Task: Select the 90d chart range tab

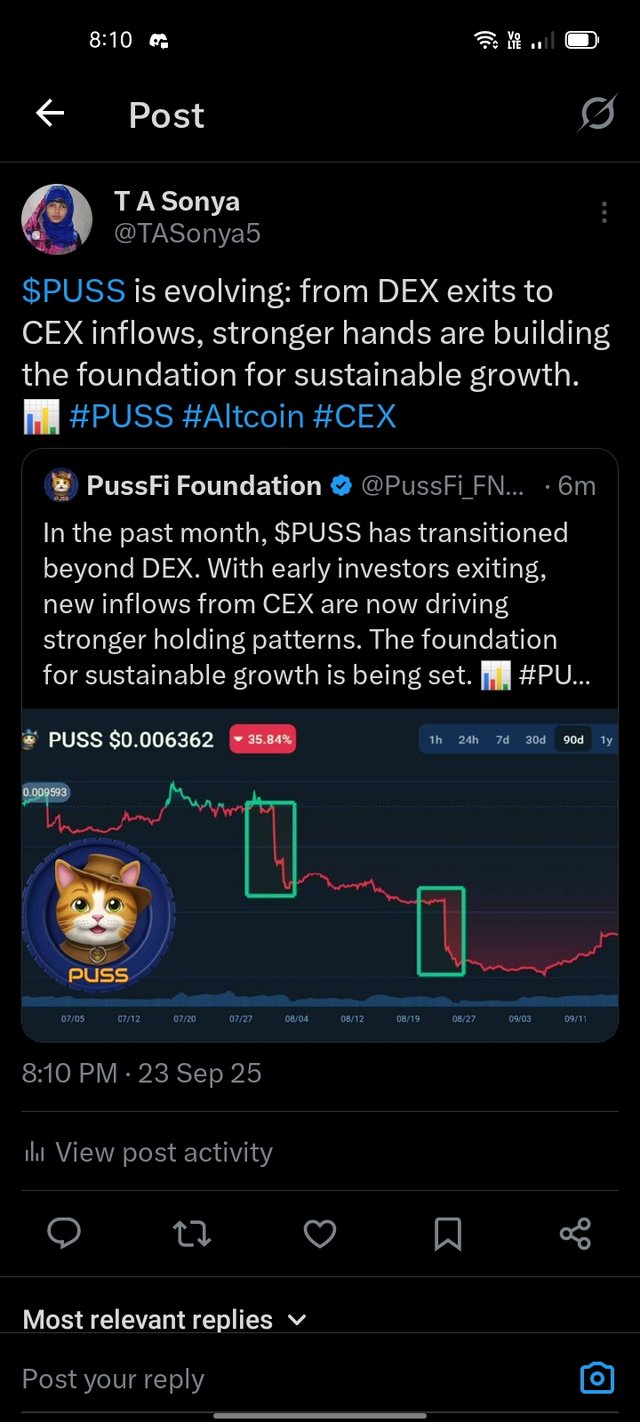Action: tap(573, 740)
